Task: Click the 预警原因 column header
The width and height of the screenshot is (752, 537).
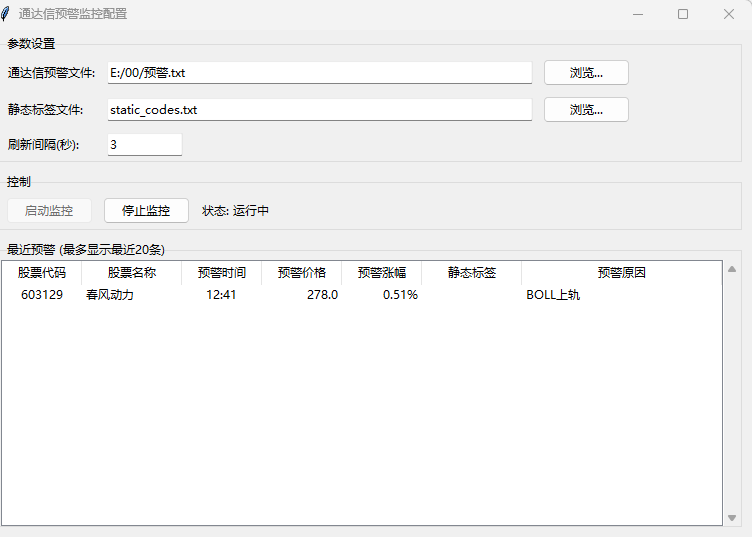Action: click(622, 273)
